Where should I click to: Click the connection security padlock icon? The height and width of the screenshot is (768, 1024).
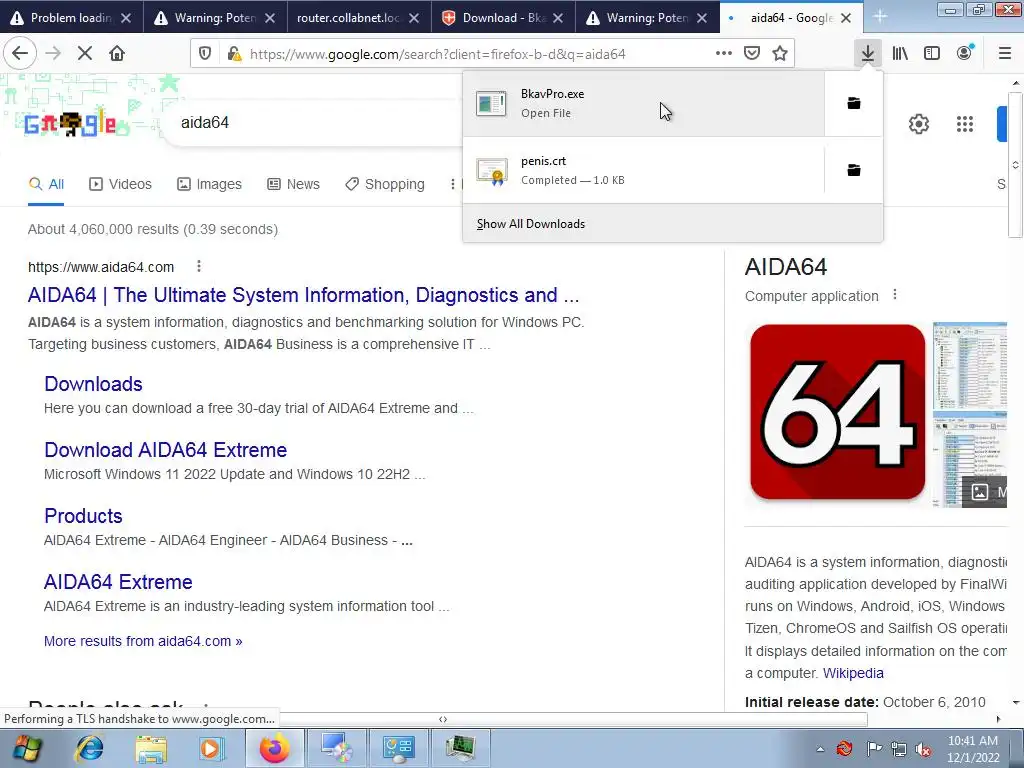pos(234,54)
